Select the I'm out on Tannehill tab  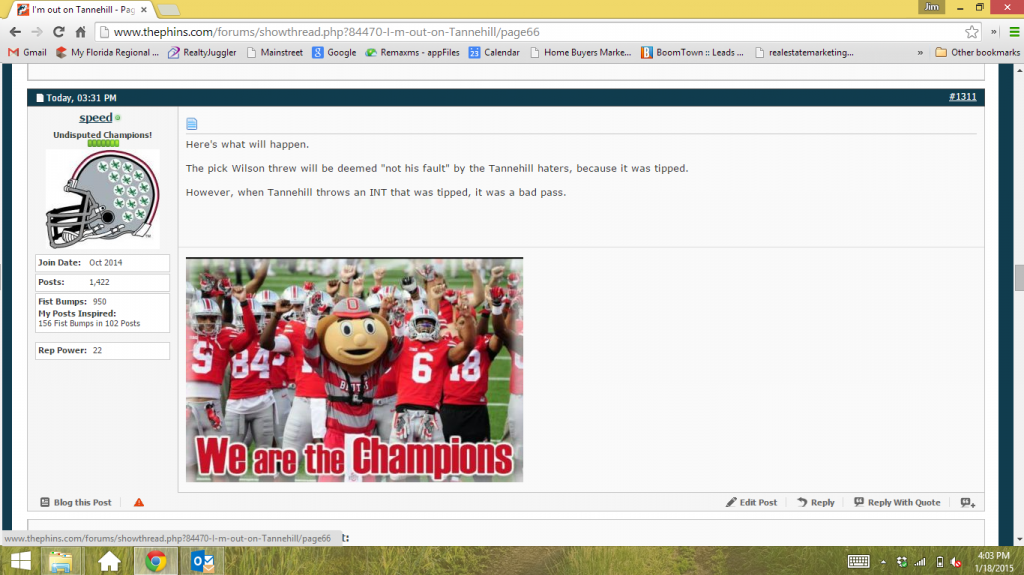[x=82, y=10]
